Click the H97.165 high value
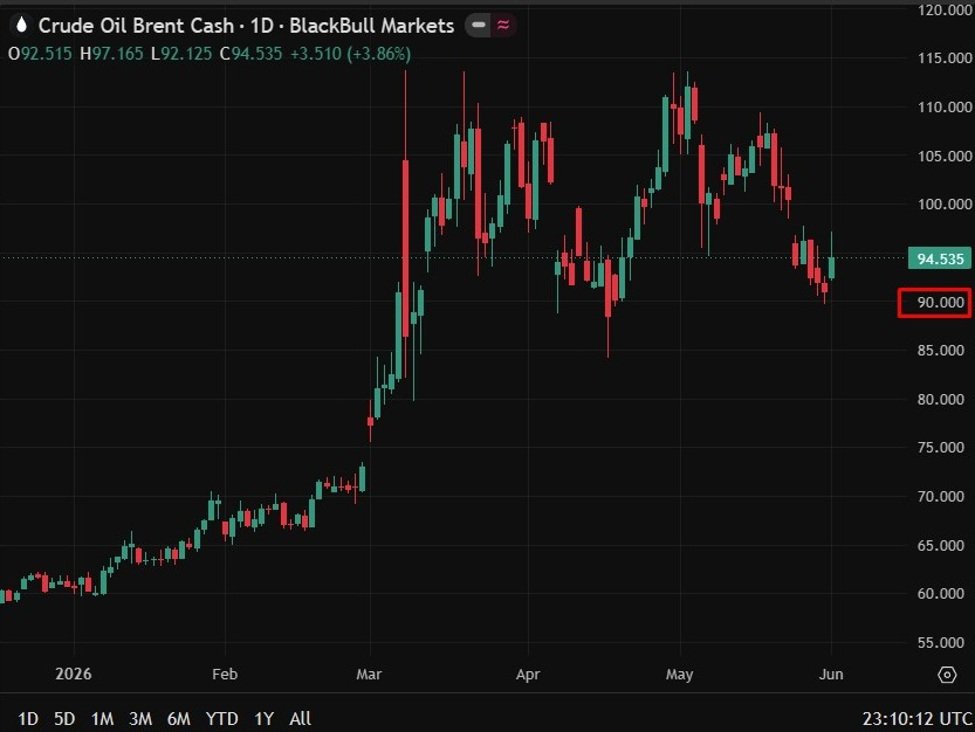Image resolution: width=975 pixels, height=732 pixels. point(111,53)
